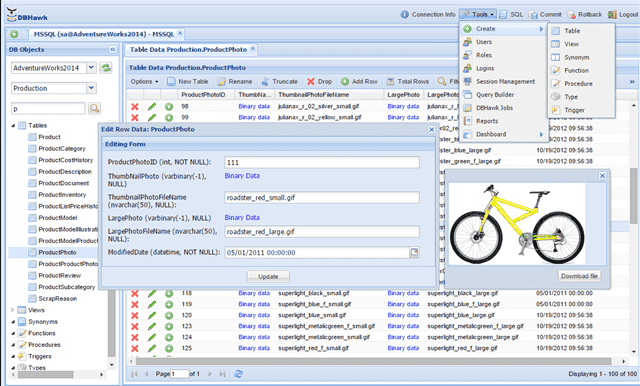The height and width of the screenshot is (386, 640).
Task: Click the Update button in the editing form
Action: [x=268, y=277]
